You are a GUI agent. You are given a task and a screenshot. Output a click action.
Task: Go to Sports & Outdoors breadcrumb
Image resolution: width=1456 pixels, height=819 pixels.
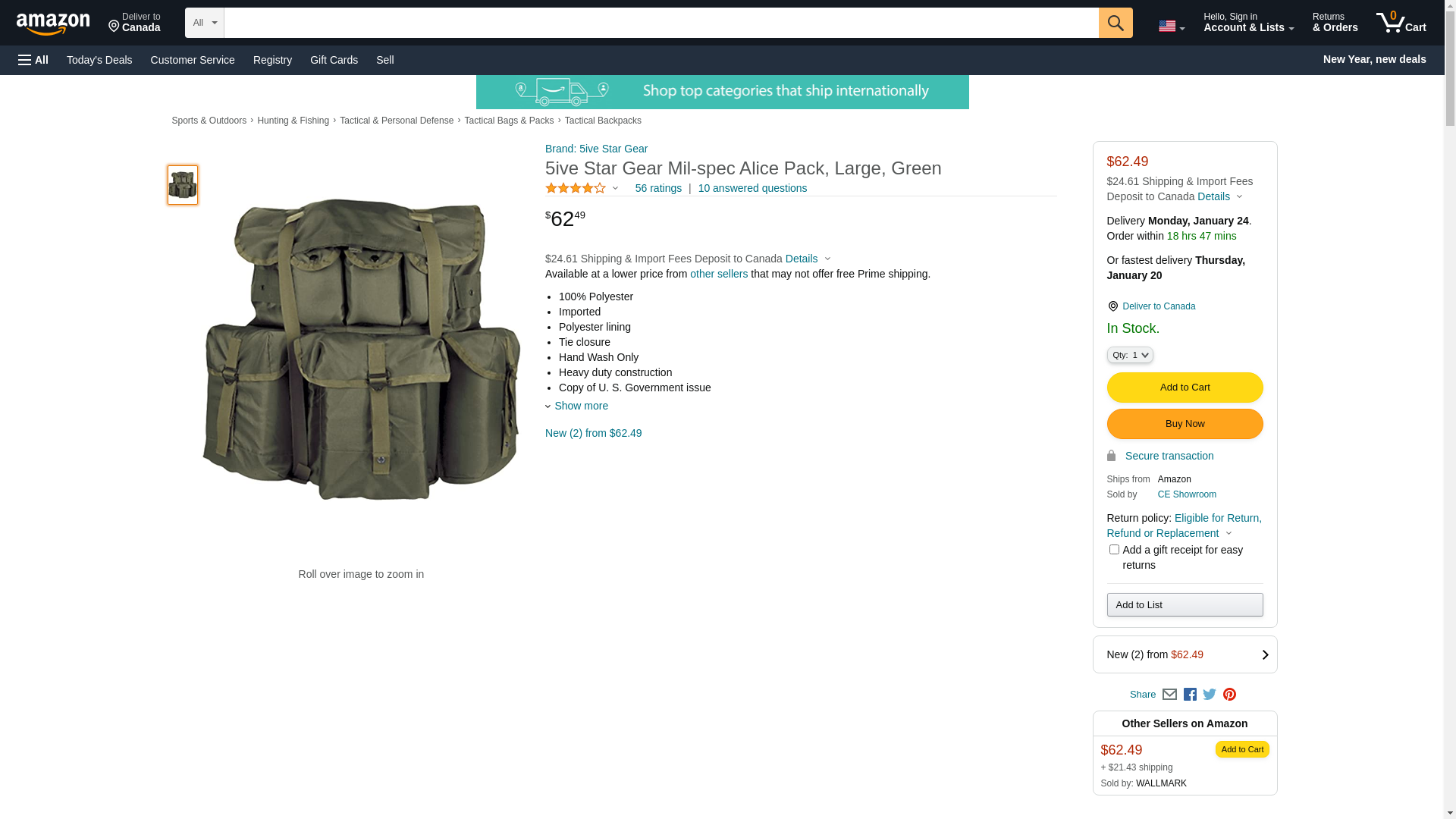pyautogui.click(x=209, y=121)
